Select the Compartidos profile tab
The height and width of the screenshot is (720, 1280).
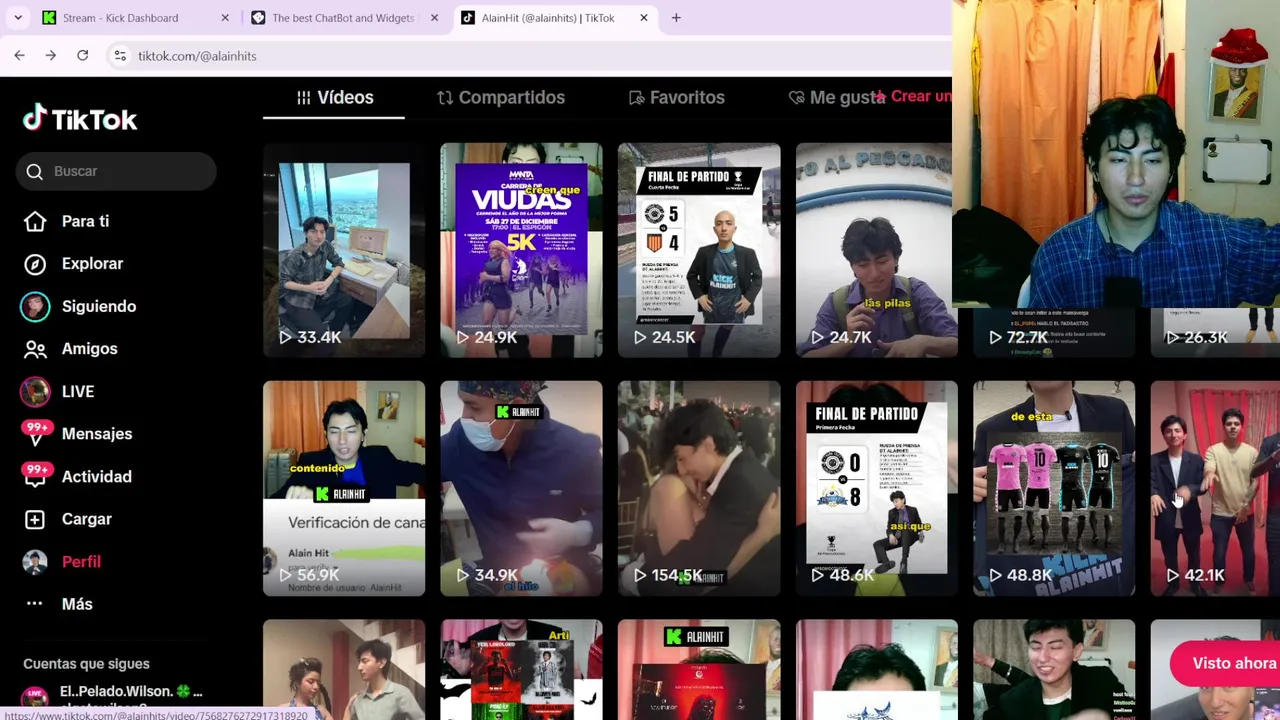tap(501, 97)
